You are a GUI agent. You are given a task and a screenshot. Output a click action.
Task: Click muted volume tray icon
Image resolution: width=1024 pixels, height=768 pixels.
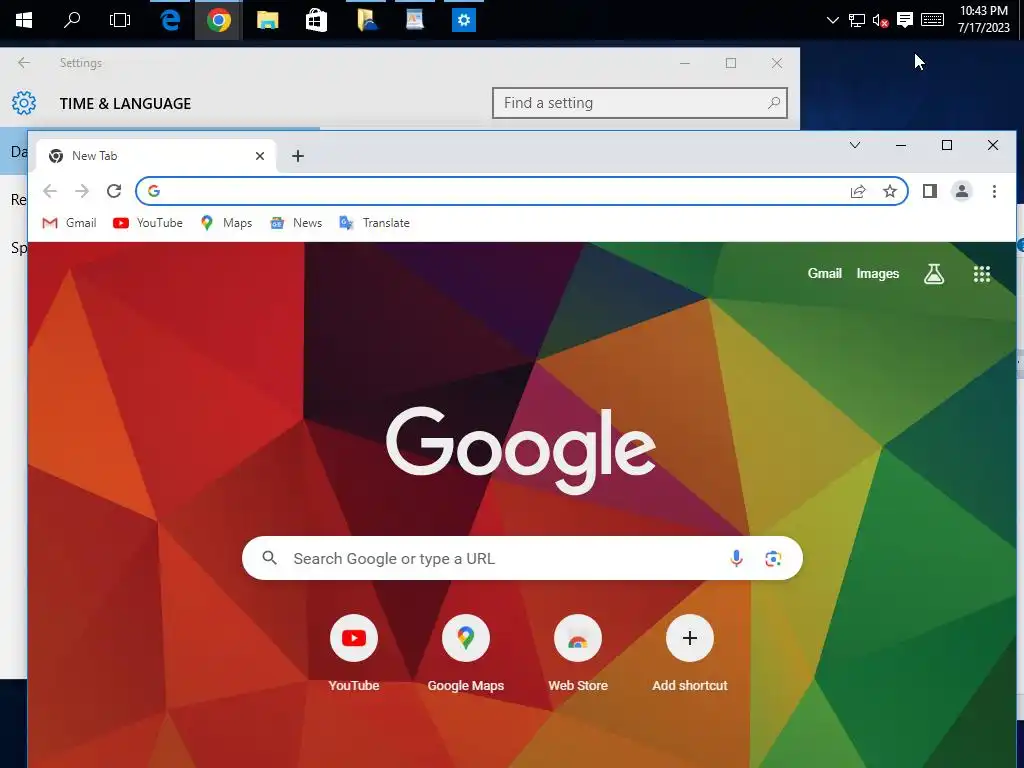(x=880, y=20)
